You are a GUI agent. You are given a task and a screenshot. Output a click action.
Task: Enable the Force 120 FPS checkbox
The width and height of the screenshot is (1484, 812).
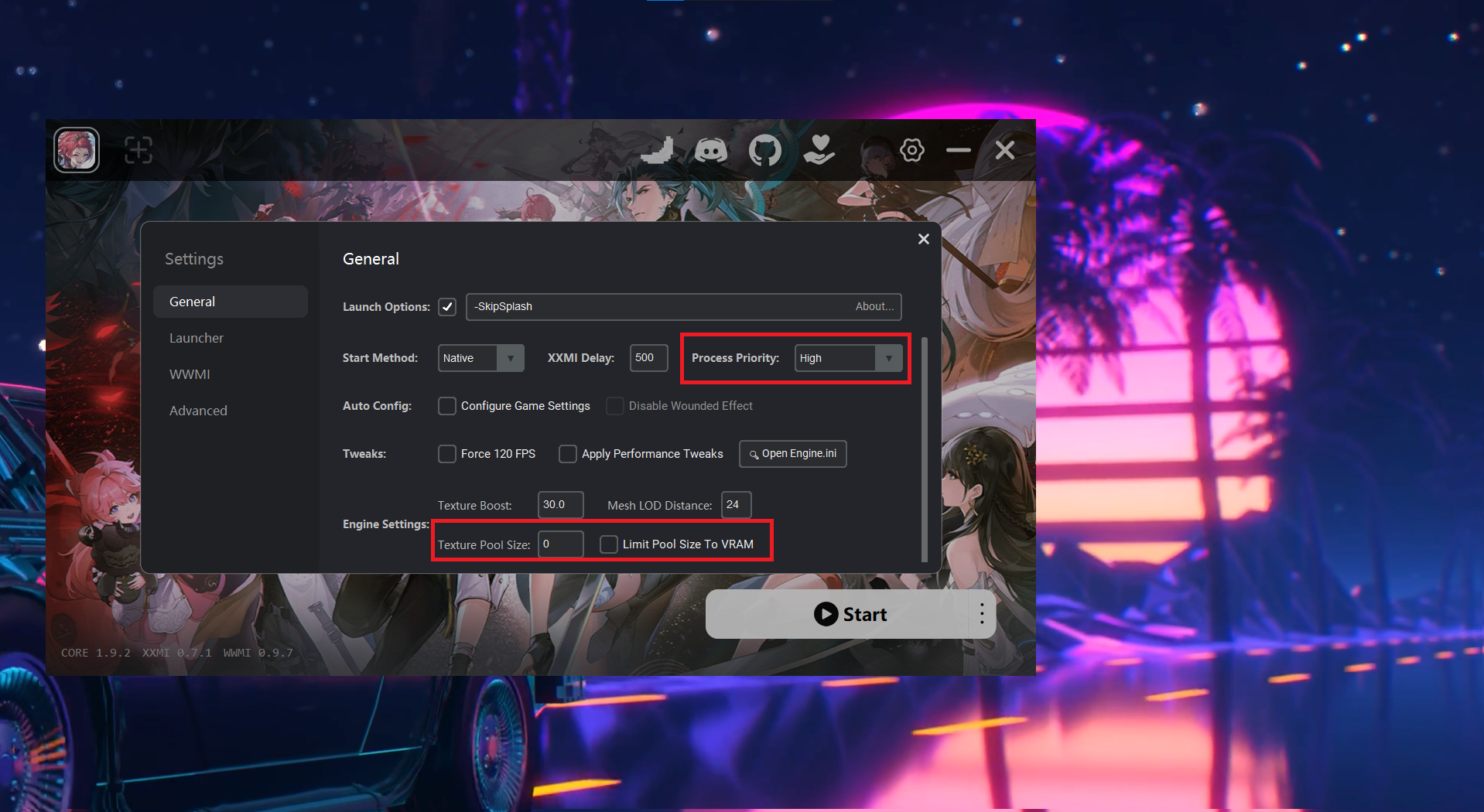[x=447, y=454]
